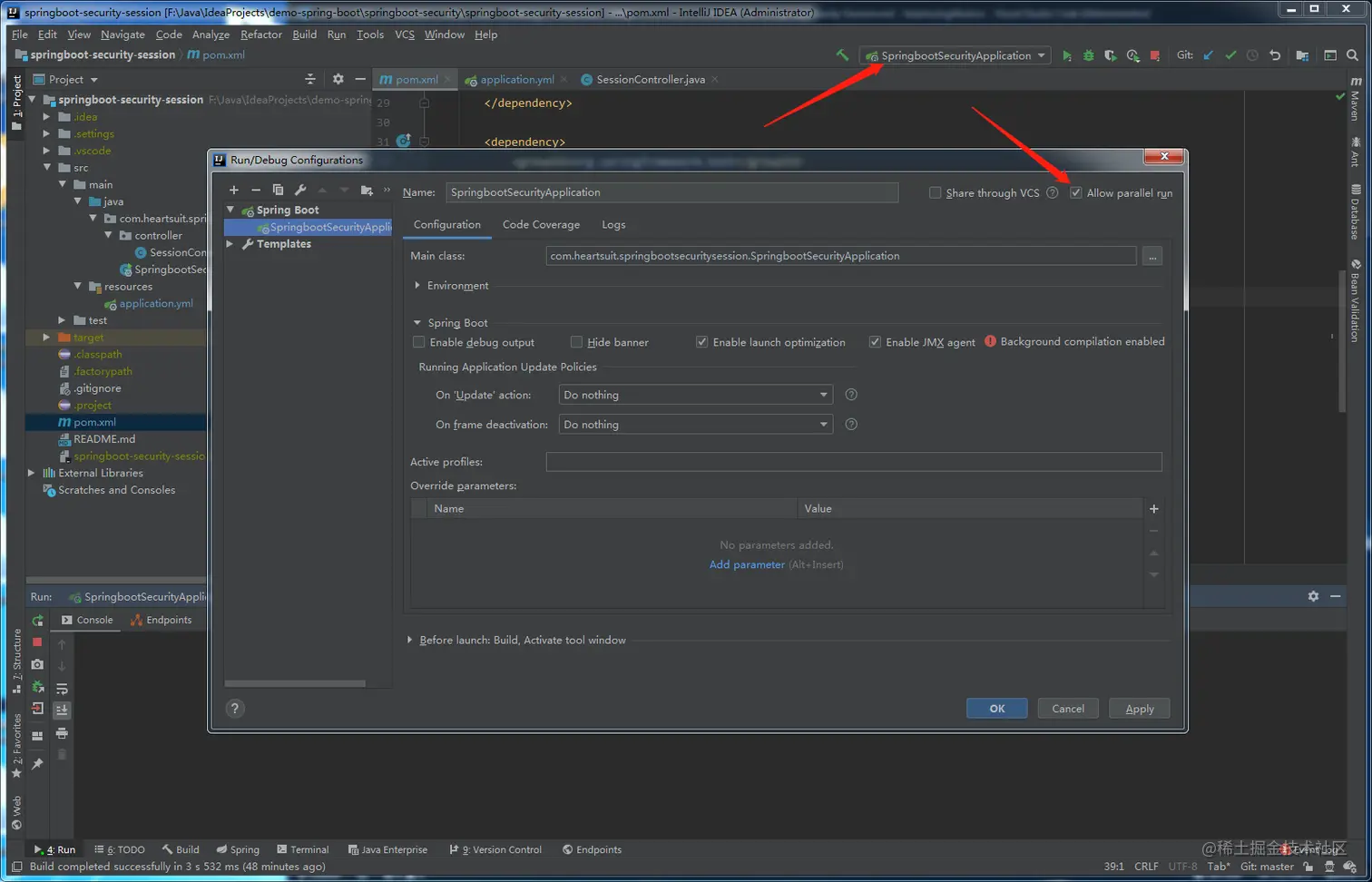Browse for Main class with the ellipsis button
1372x882 pixels.
click(x=1152, y=257)
